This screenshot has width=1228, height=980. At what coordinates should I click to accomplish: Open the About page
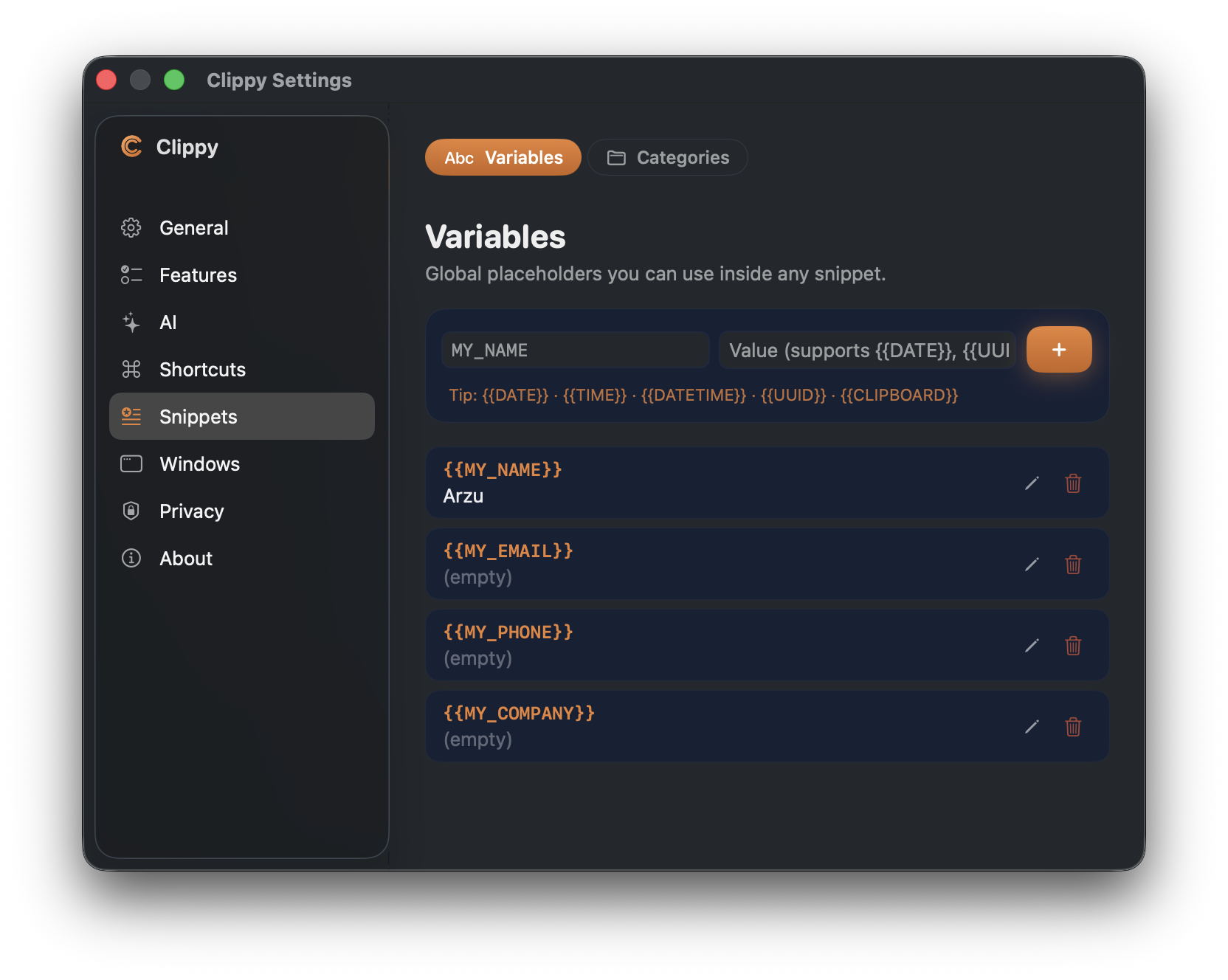(x=242, y=558)
